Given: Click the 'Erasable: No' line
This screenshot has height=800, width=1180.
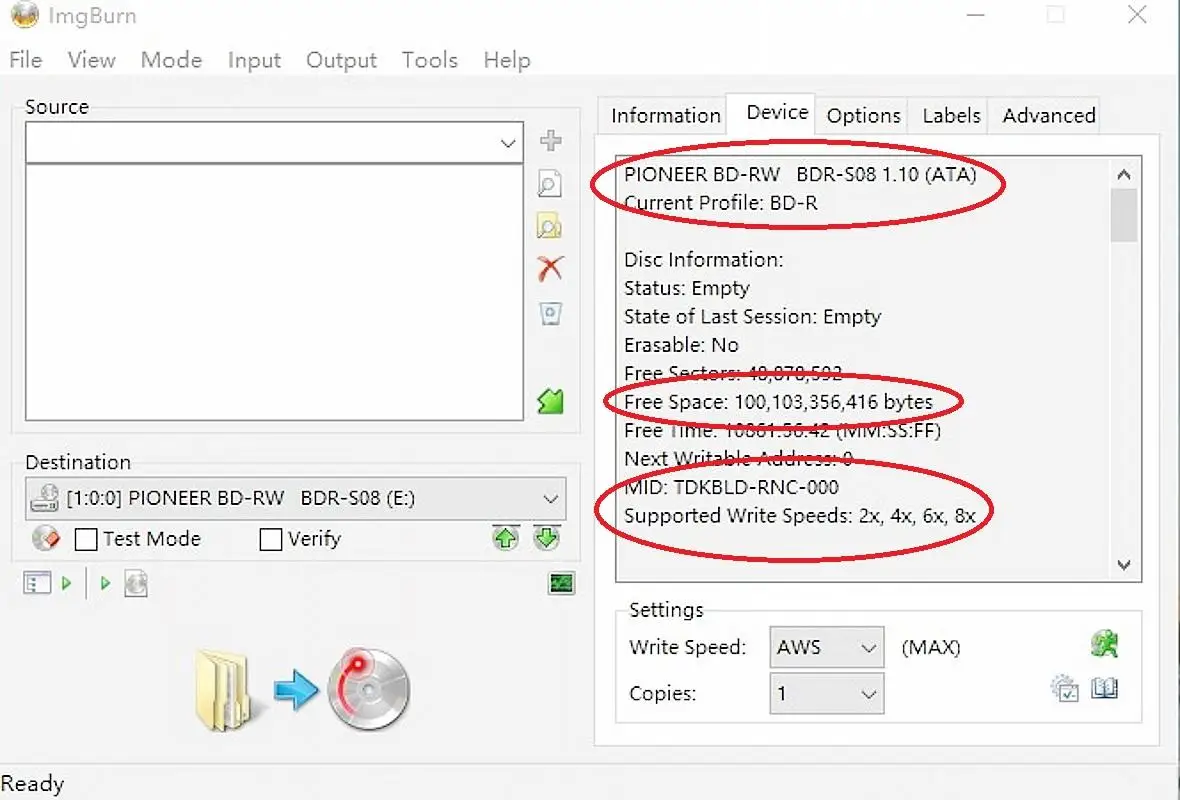Looking at the screenshot, I should [681, 345].
